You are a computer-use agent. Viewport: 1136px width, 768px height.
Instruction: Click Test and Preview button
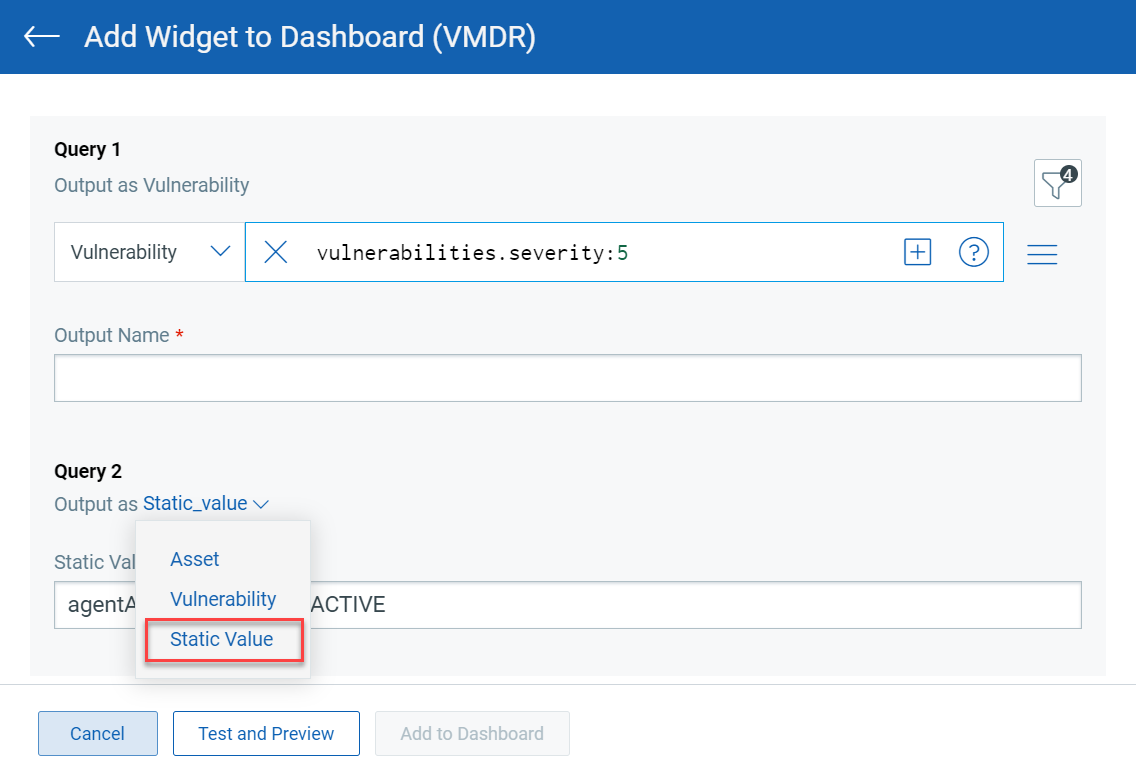tap(266, 733)
